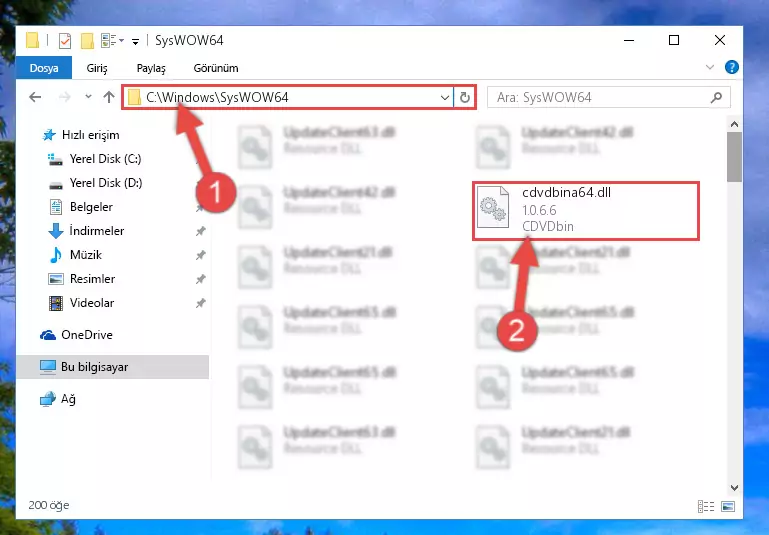
Task: Refresh the SysWOW64 folder
Action: tap(464, 98)
